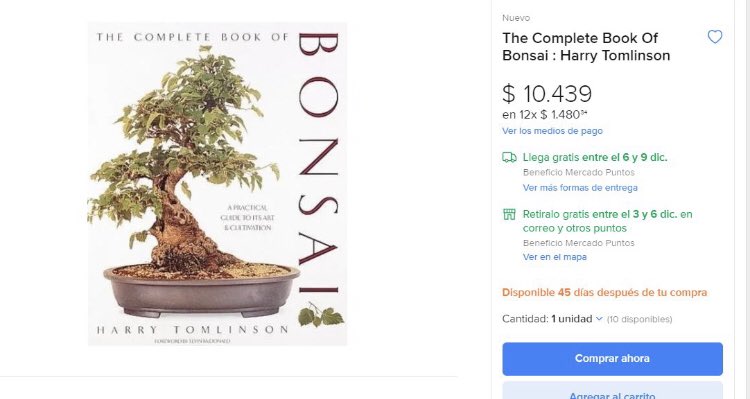Click the '(10 disponibles)' stock text
Screen dimensions: 750x399
click(x=639, y=319)
